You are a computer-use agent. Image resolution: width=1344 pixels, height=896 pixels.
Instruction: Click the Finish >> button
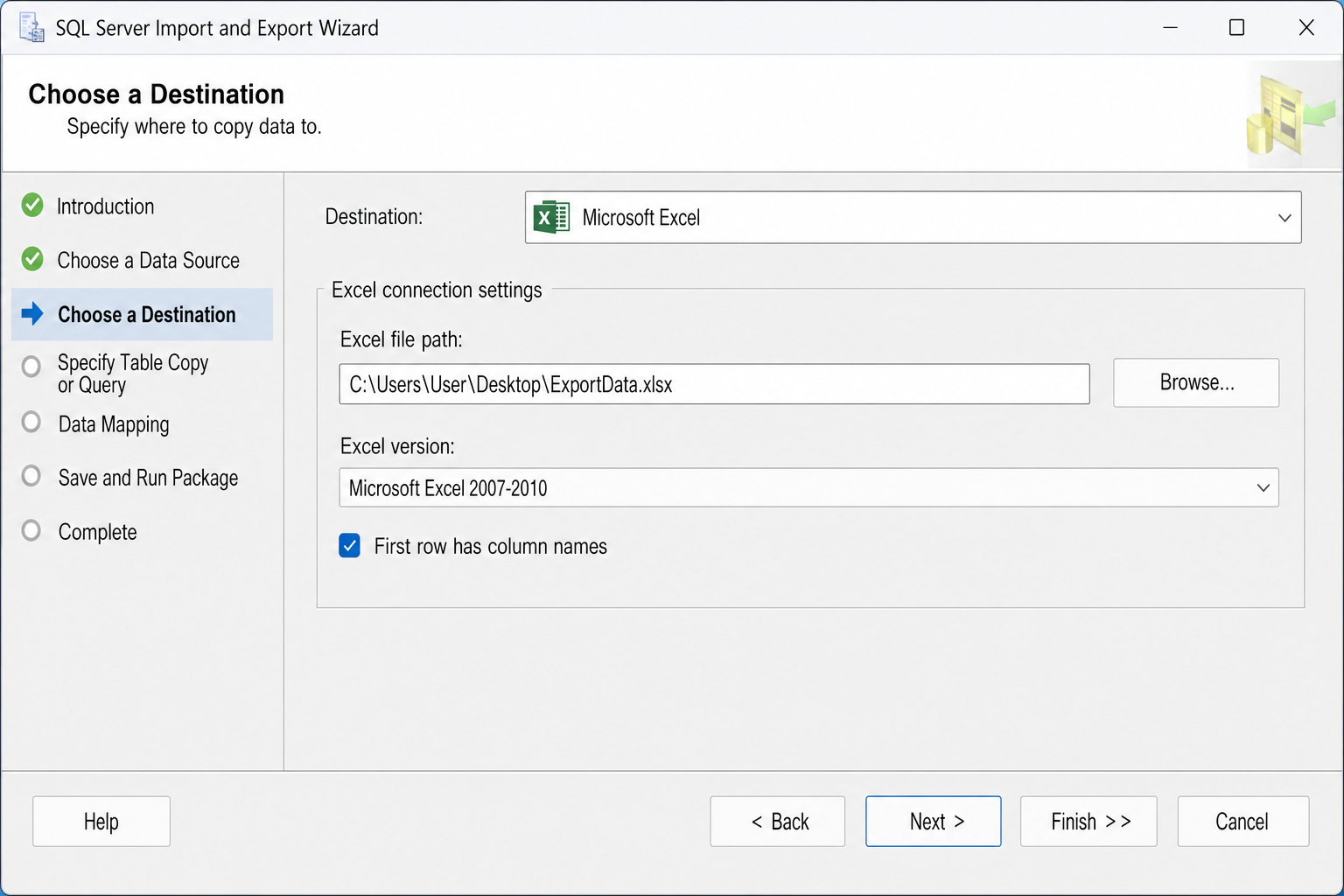[x=1088, y=822]
